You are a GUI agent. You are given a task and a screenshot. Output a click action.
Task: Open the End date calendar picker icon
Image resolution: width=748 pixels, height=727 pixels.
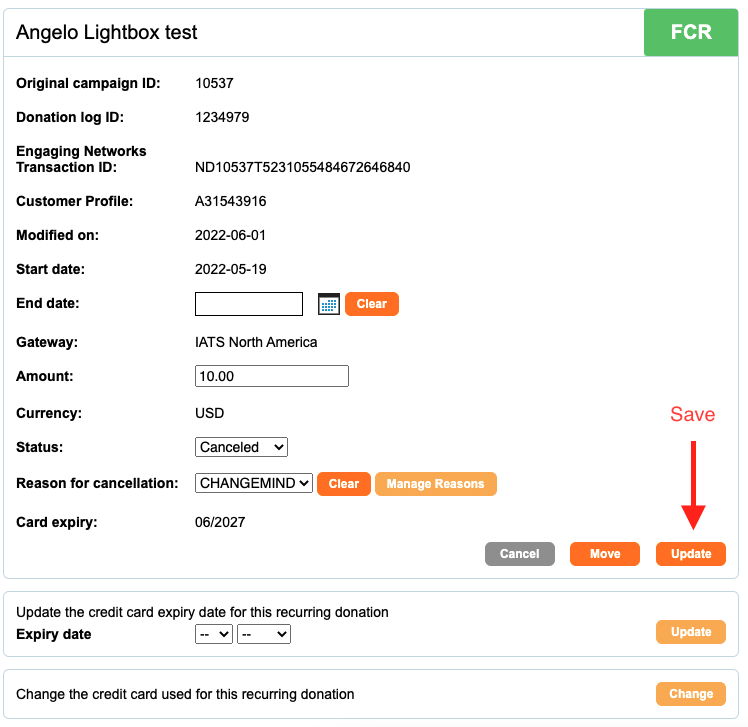pyautogui.click(x=329, y=304)
